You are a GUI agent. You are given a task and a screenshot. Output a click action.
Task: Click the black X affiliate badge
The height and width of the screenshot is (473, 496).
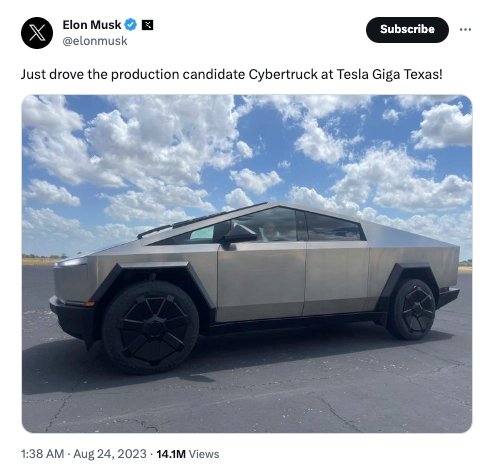(x=147, y=25)
